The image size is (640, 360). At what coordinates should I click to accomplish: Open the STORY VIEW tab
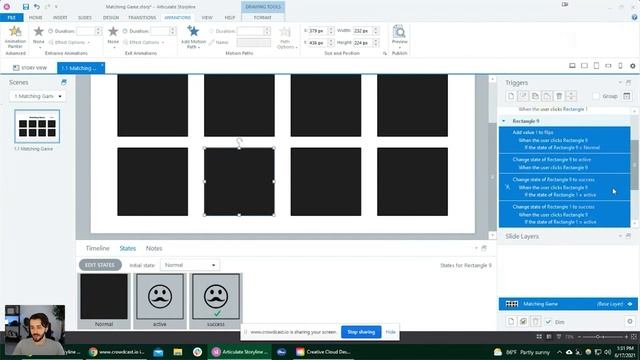(x=30, y=68)
